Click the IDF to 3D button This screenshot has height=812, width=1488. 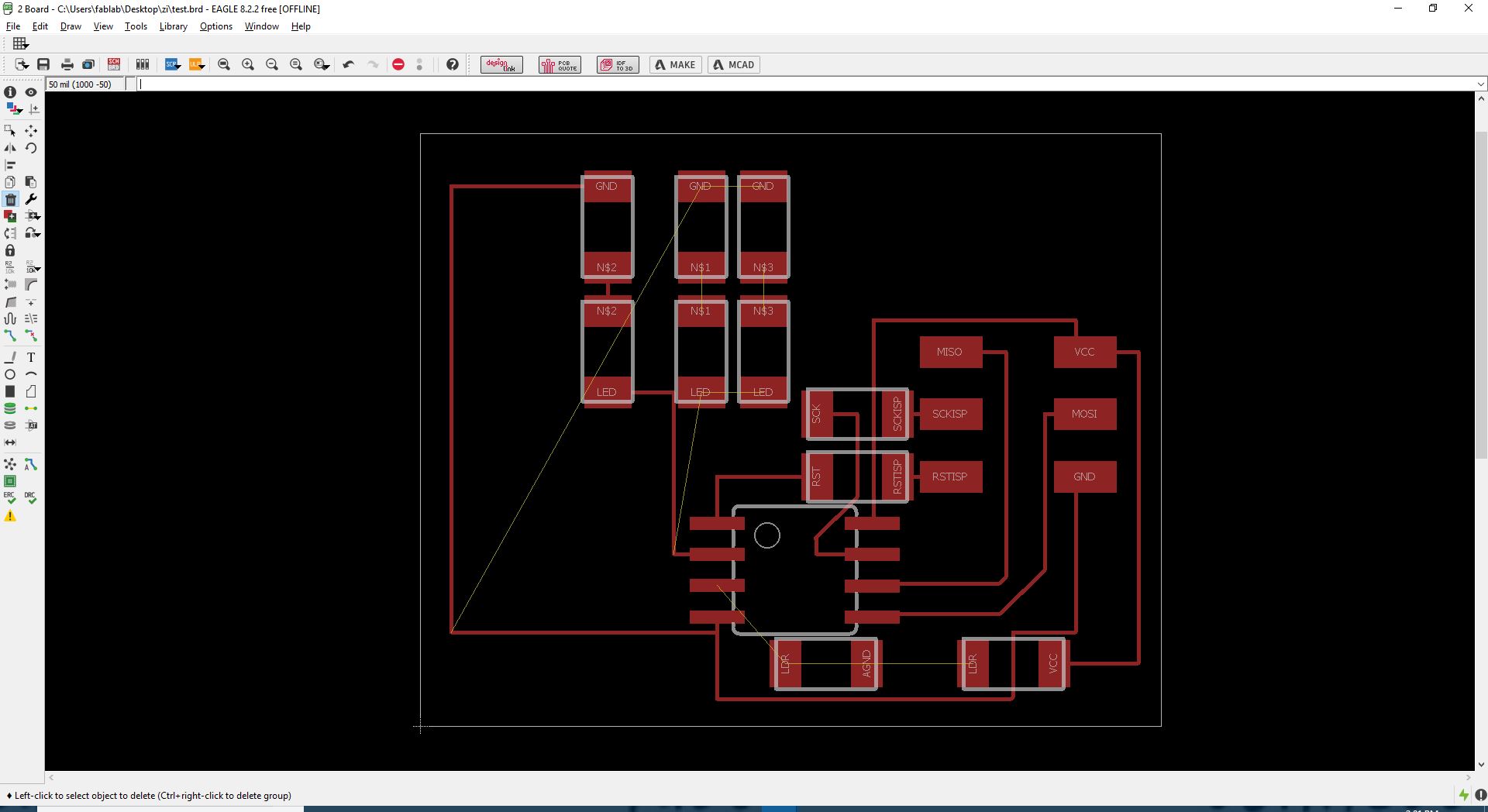point(618,65)
